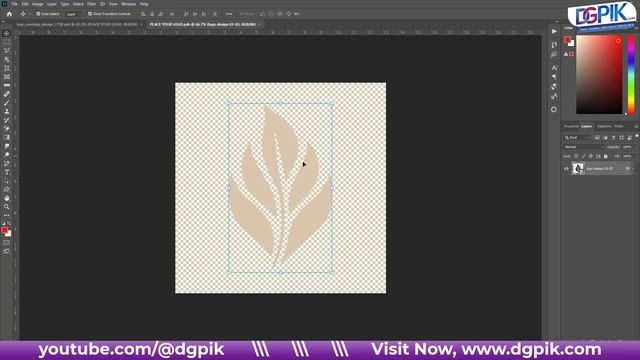Image resolution: width=640 pixels, height=360 pixels.
Task: Open the Image menu
Action: click(38, 4)
